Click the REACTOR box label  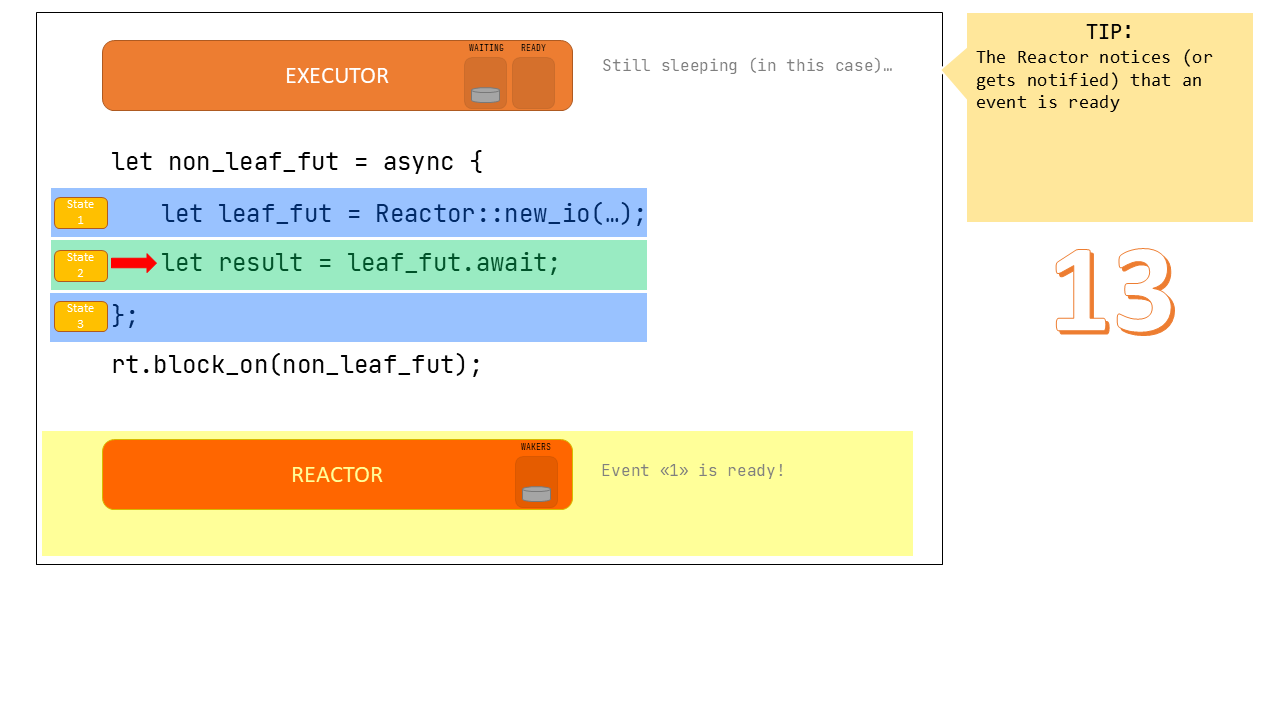coord(337,475)
